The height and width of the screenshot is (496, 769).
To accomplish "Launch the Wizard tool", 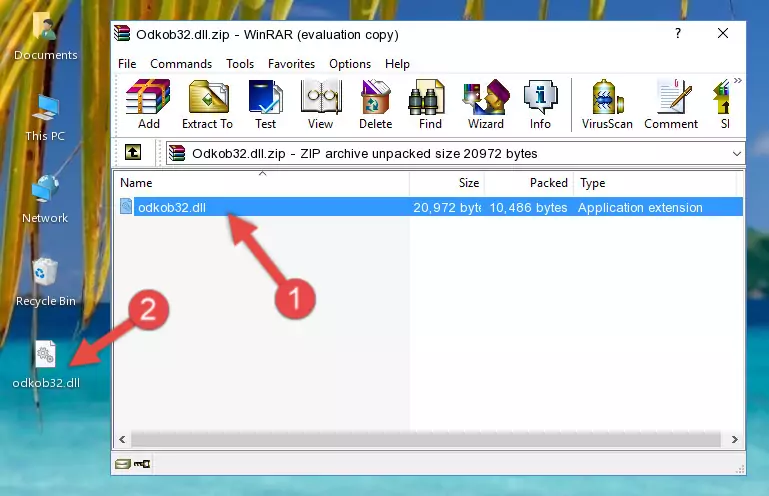I will tap(486, 104).
